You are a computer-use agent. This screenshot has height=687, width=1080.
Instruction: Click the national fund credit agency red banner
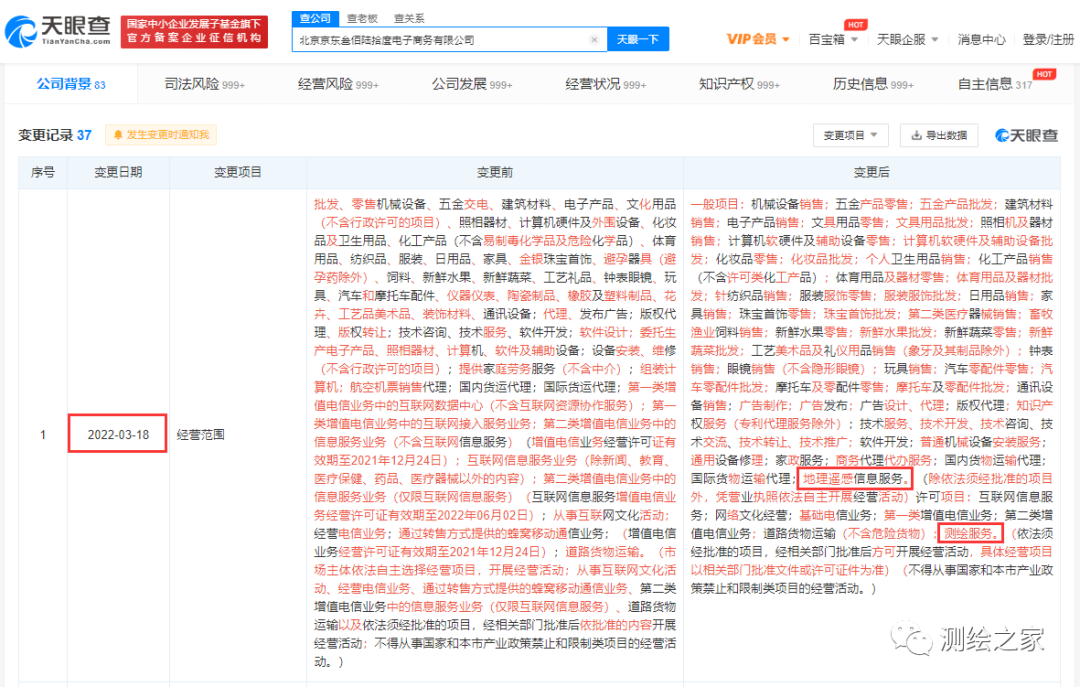(194, 31)
